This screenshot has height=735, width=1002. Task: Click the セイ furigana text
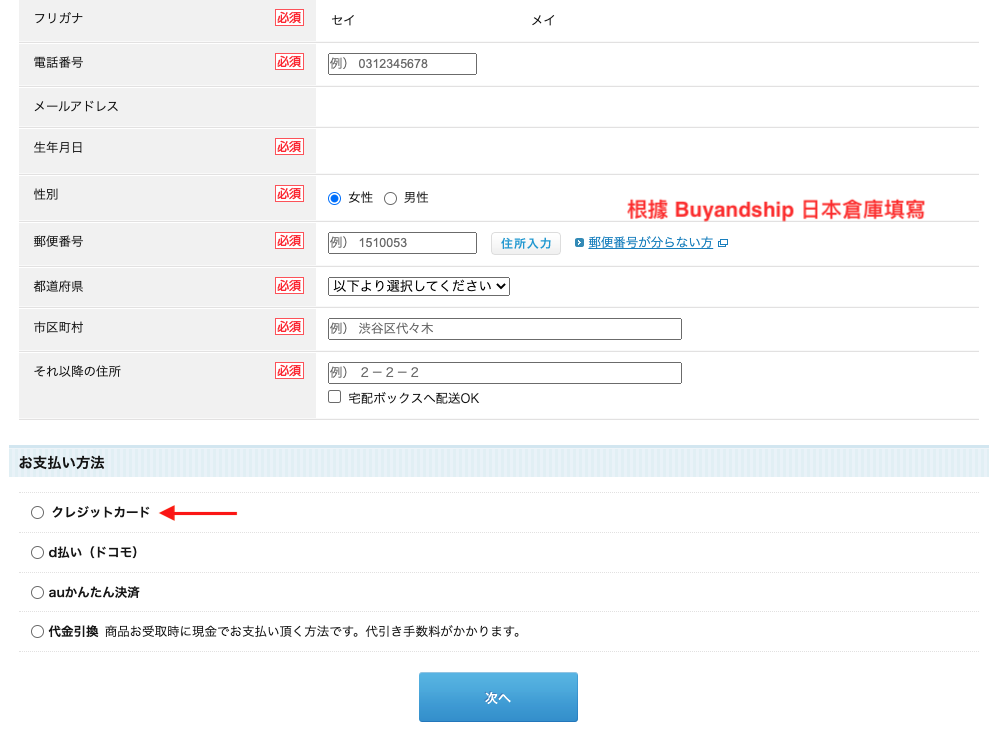343,20
